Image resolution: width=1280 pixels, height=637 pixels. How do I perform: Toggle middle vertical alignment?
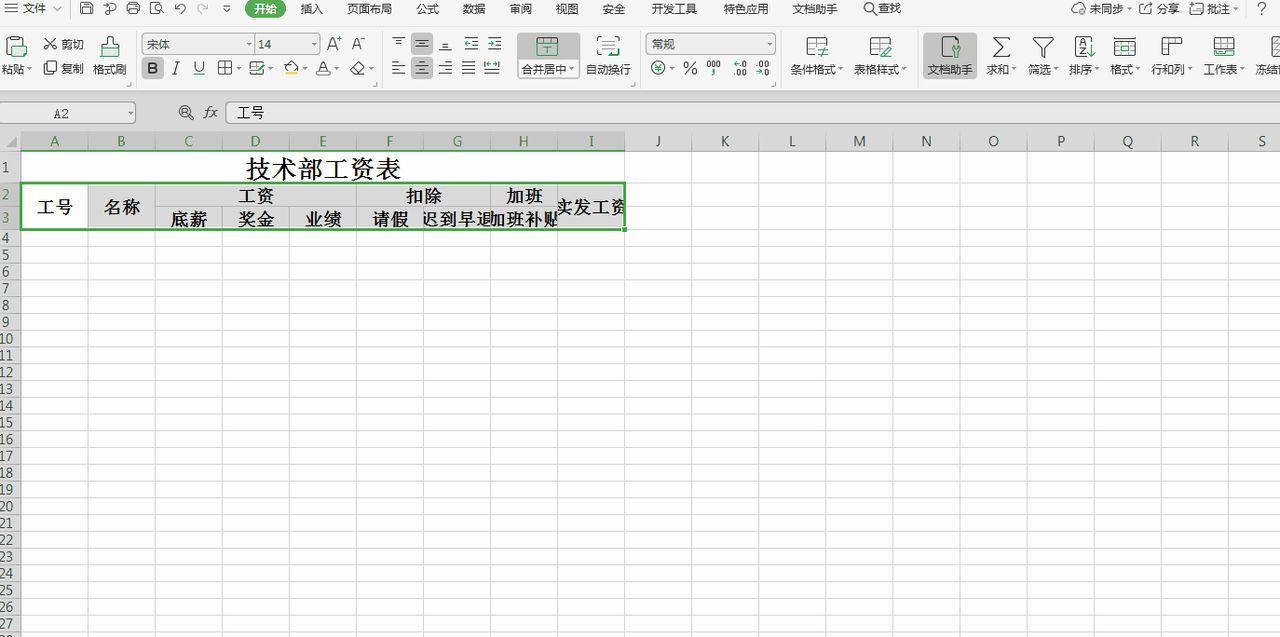[422, 44]
